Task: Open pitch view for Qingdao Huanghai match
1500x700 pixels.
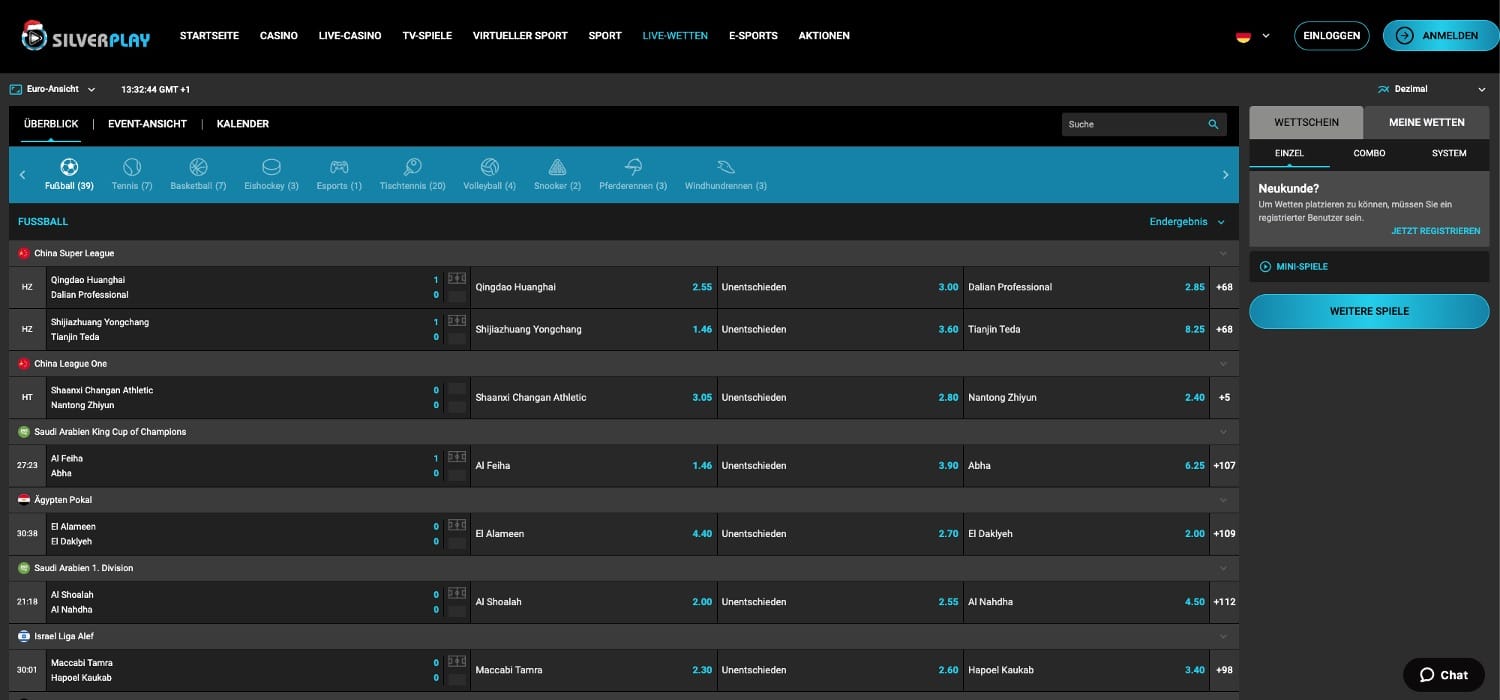Action: (x=457, y=278)
